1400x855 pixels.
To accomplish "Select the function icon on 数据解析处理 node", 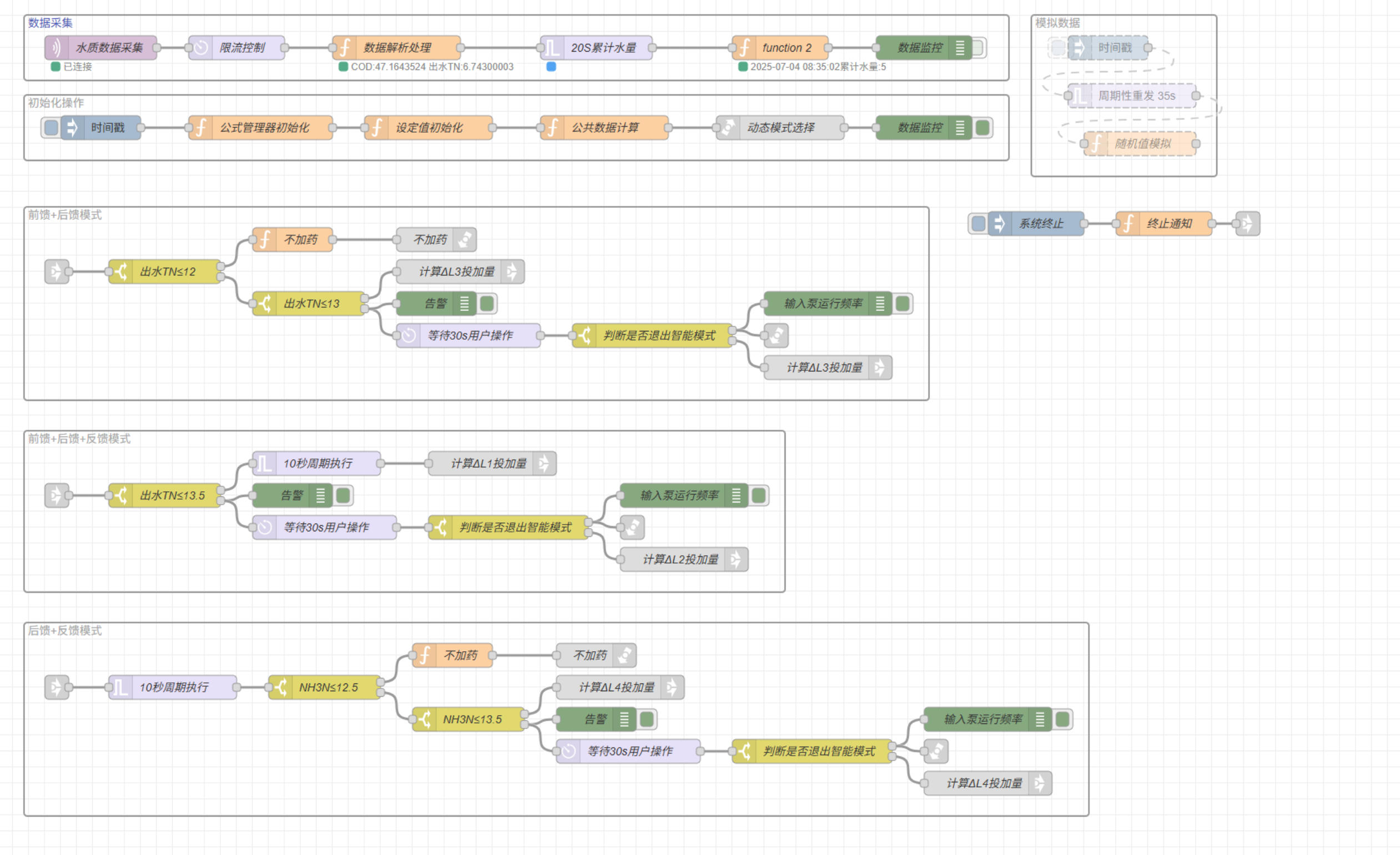I will click(x=344, y=48).
